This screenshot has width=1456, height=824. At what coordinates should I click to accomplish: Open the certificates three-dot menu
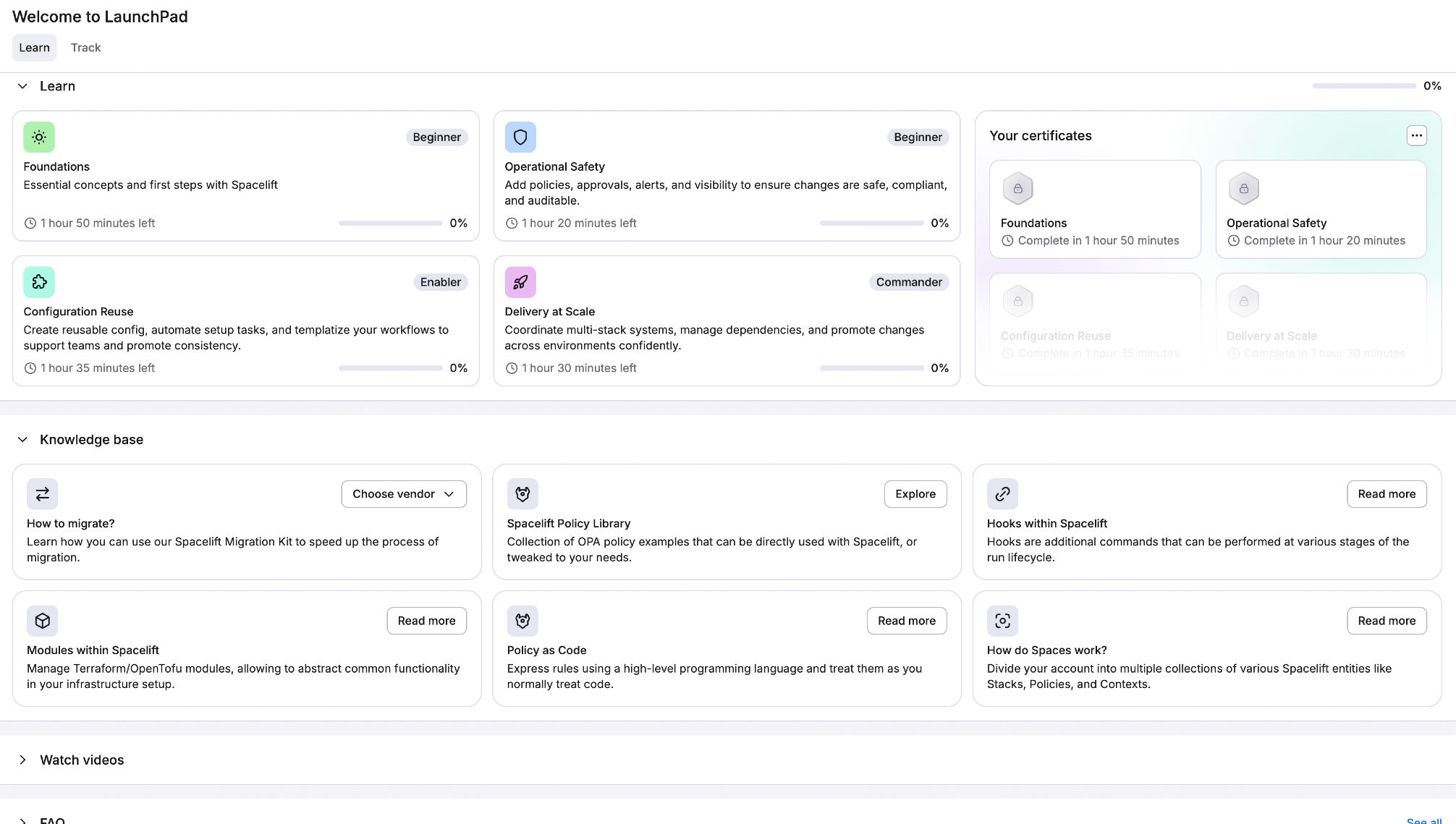[1416, 135]
